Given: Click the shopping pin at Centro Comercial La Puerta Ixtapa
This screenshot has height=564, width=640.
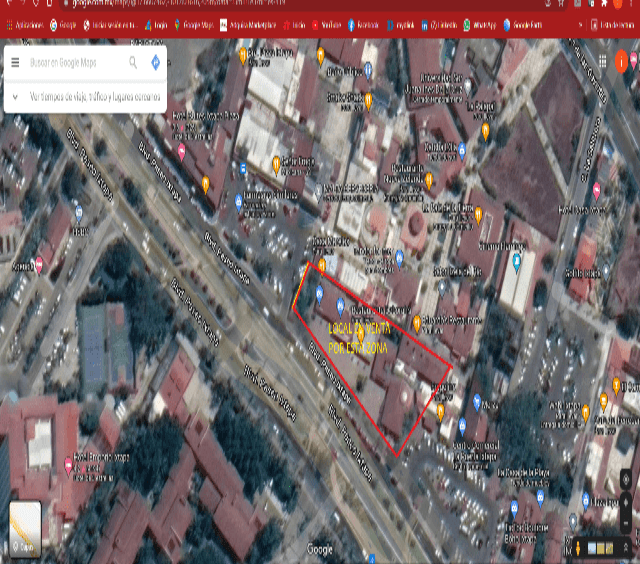Looking at the screenshot, I should [x=462, y=426].
